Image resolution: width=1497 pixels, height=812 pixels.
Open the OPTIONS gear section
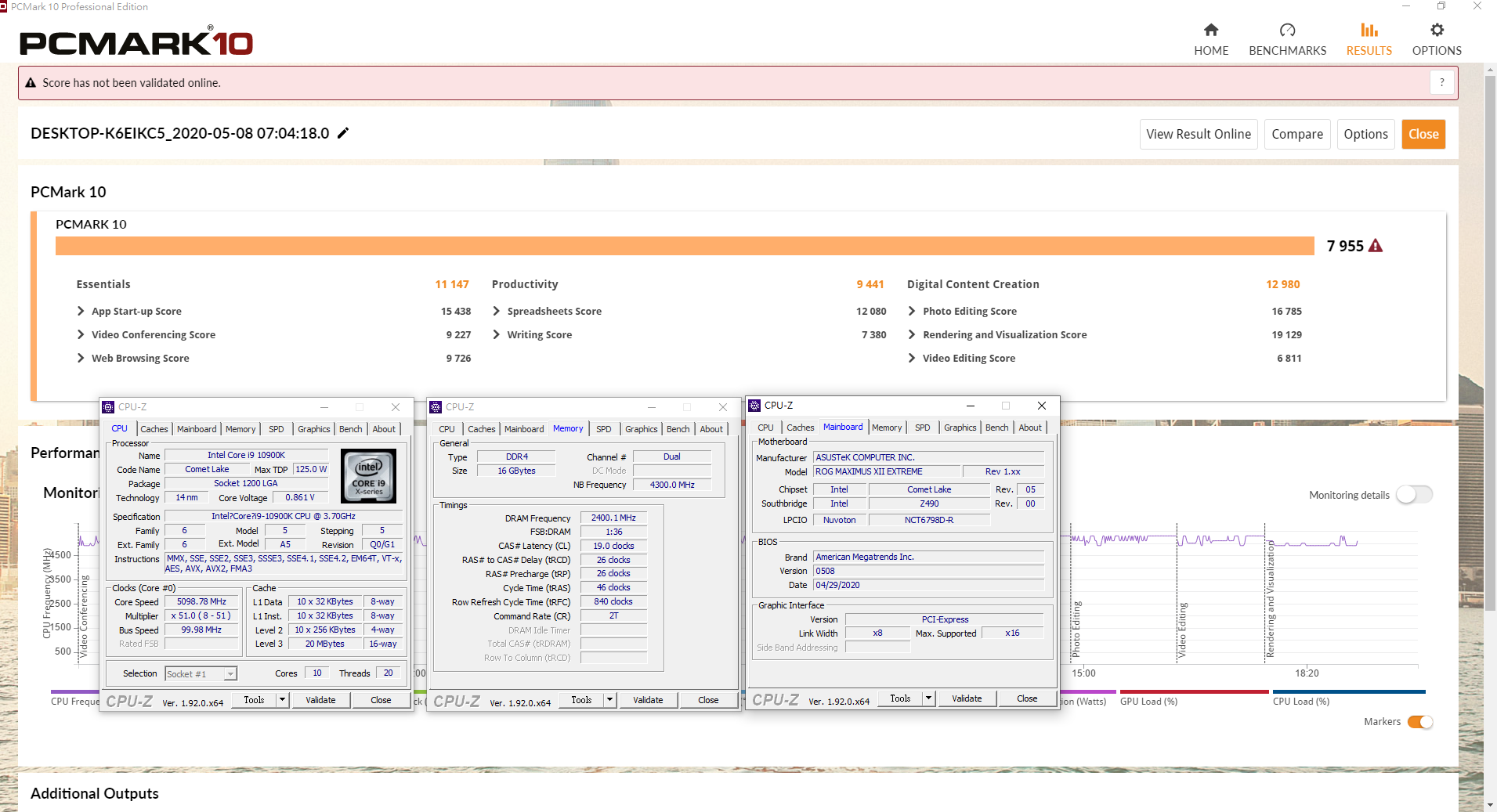(1437, 39)
